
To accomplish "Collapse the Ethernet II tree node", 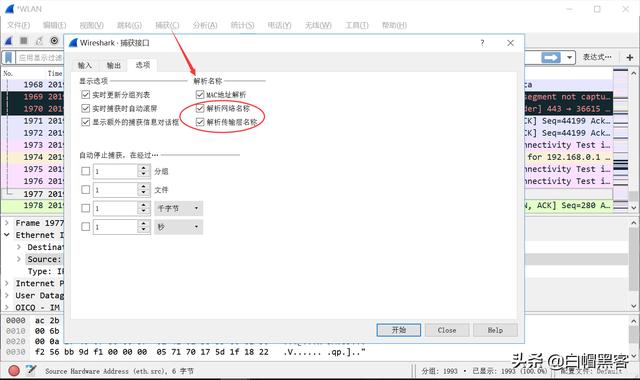I will tap(7, 235).
